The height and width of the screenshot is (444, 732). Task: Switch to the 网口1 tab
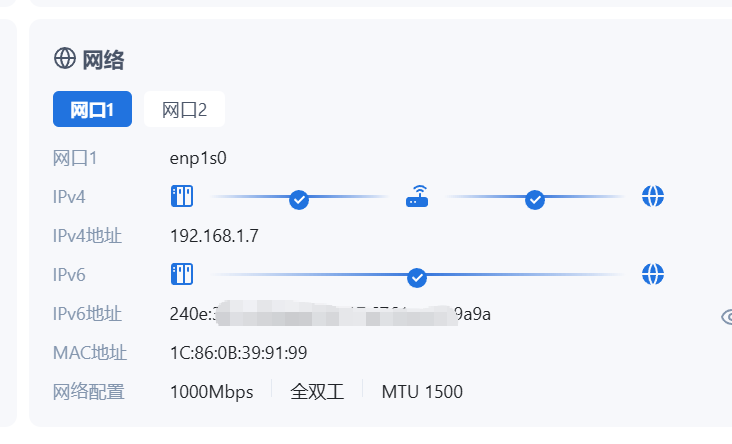click(x=92, y=110)
